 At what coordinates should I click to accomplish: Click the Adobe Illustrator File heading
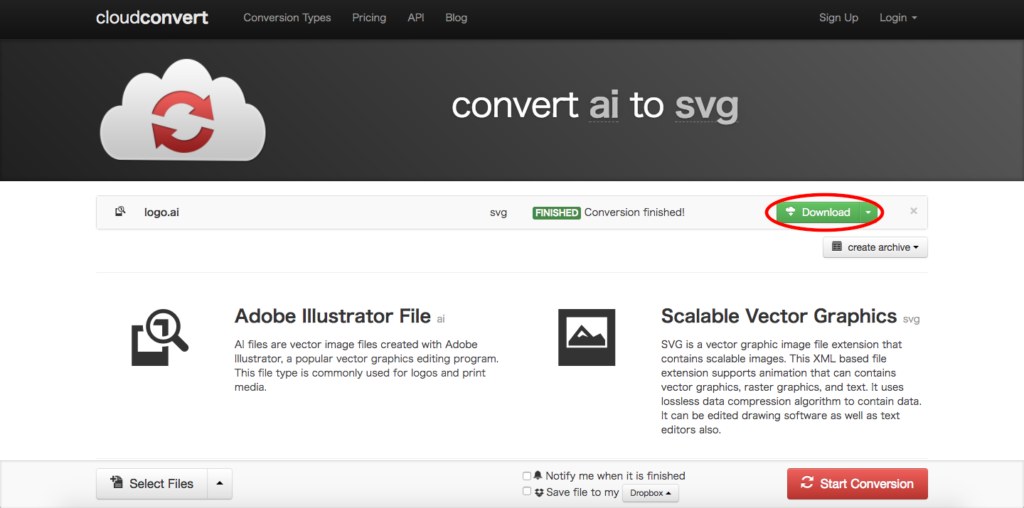[332, 317]
